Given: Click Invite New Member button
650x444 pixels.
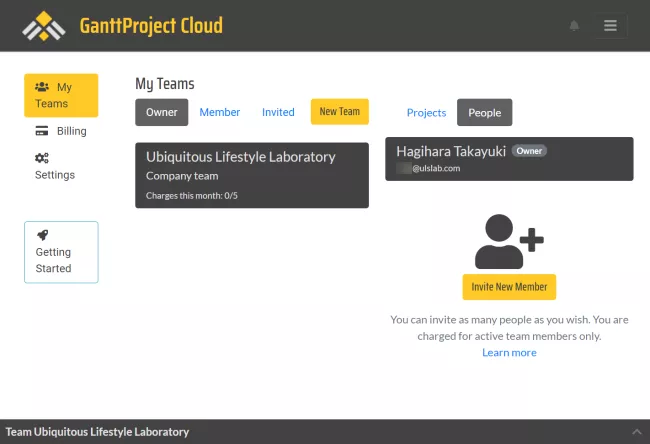Looking at the screenshot, I should [x=509, y=287].
